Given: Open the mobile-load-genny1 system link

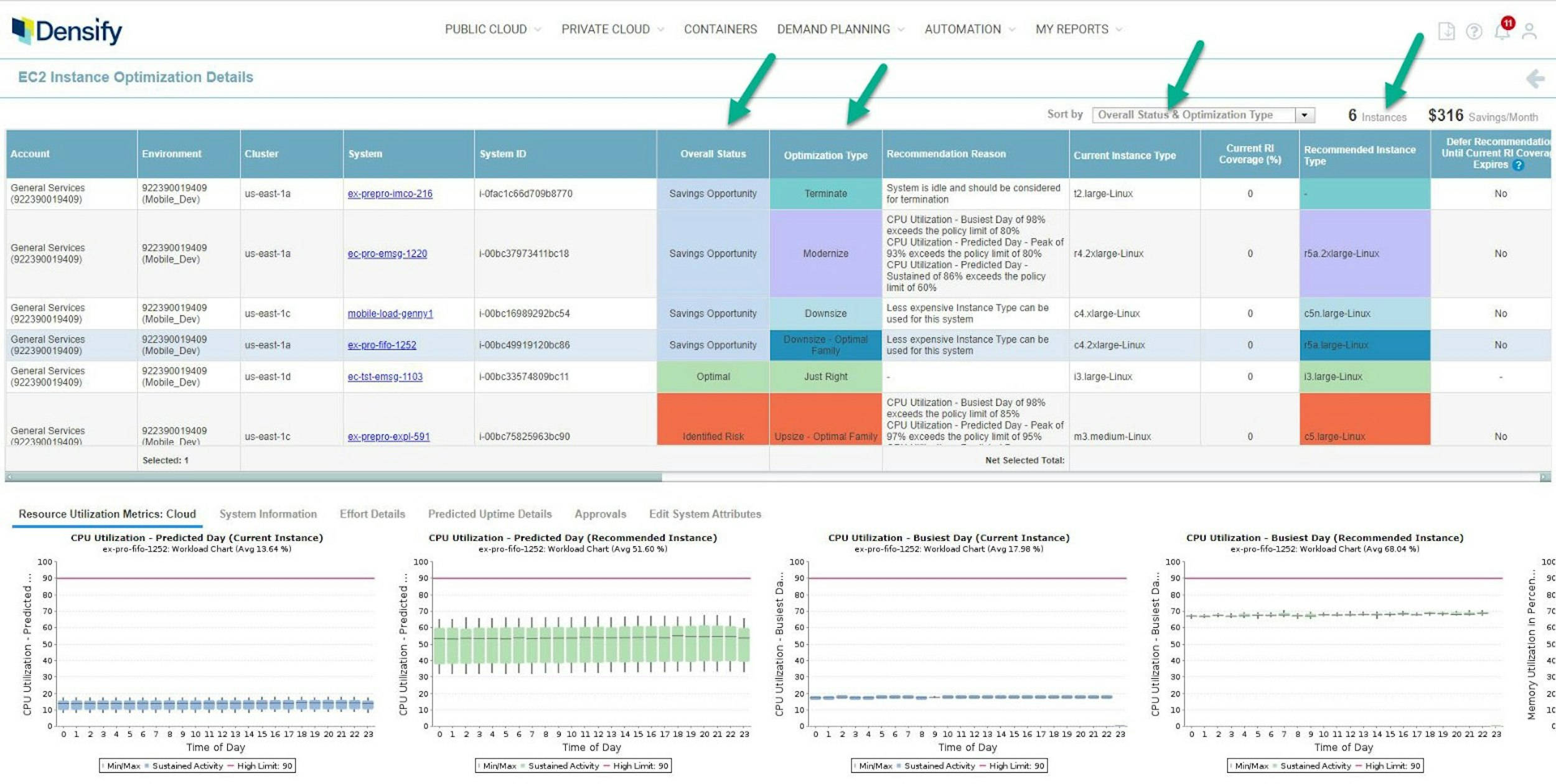Looking at the screenshot, I should 391,314.
